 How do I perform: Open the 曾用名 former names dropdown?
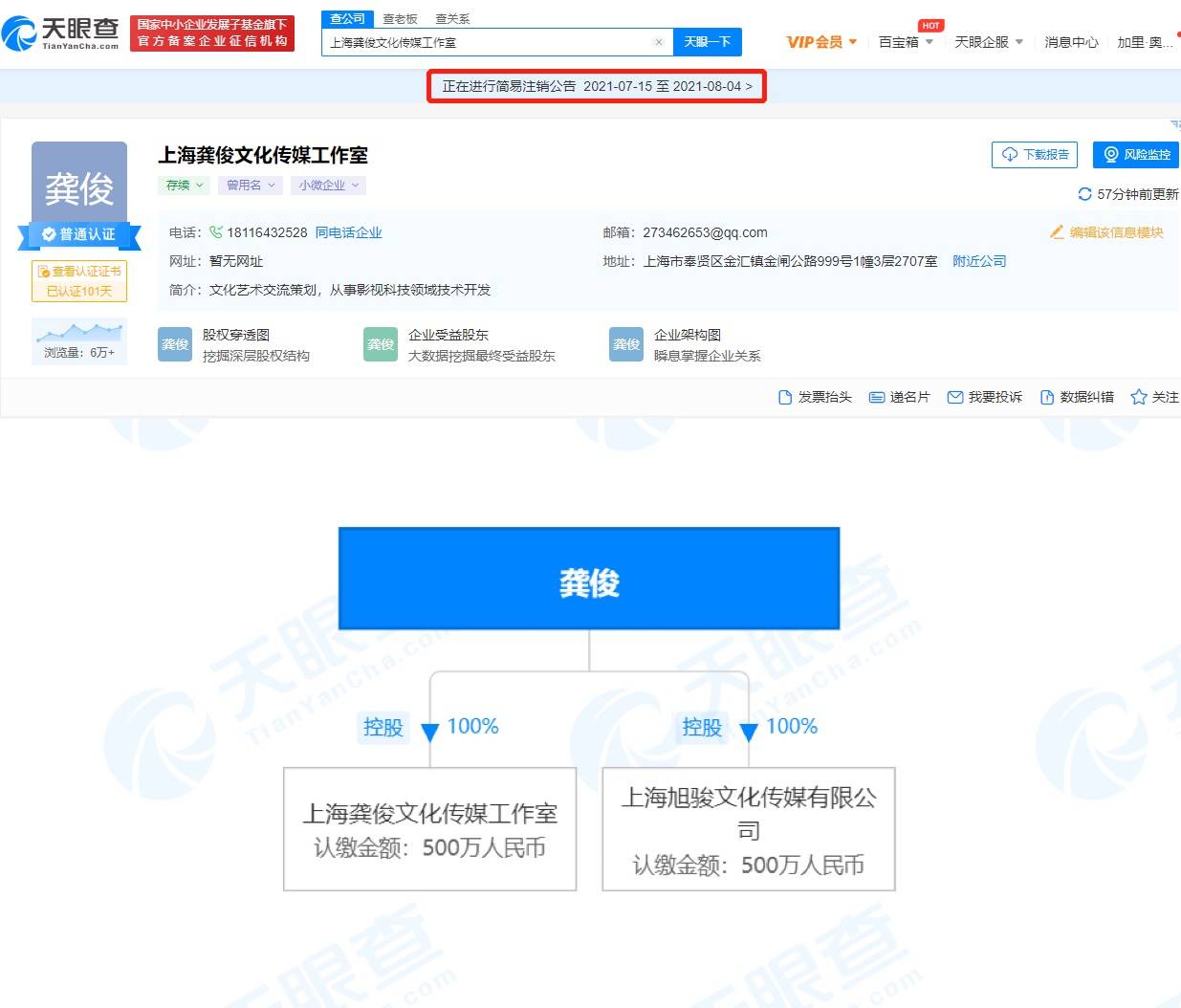coord(250,185)
